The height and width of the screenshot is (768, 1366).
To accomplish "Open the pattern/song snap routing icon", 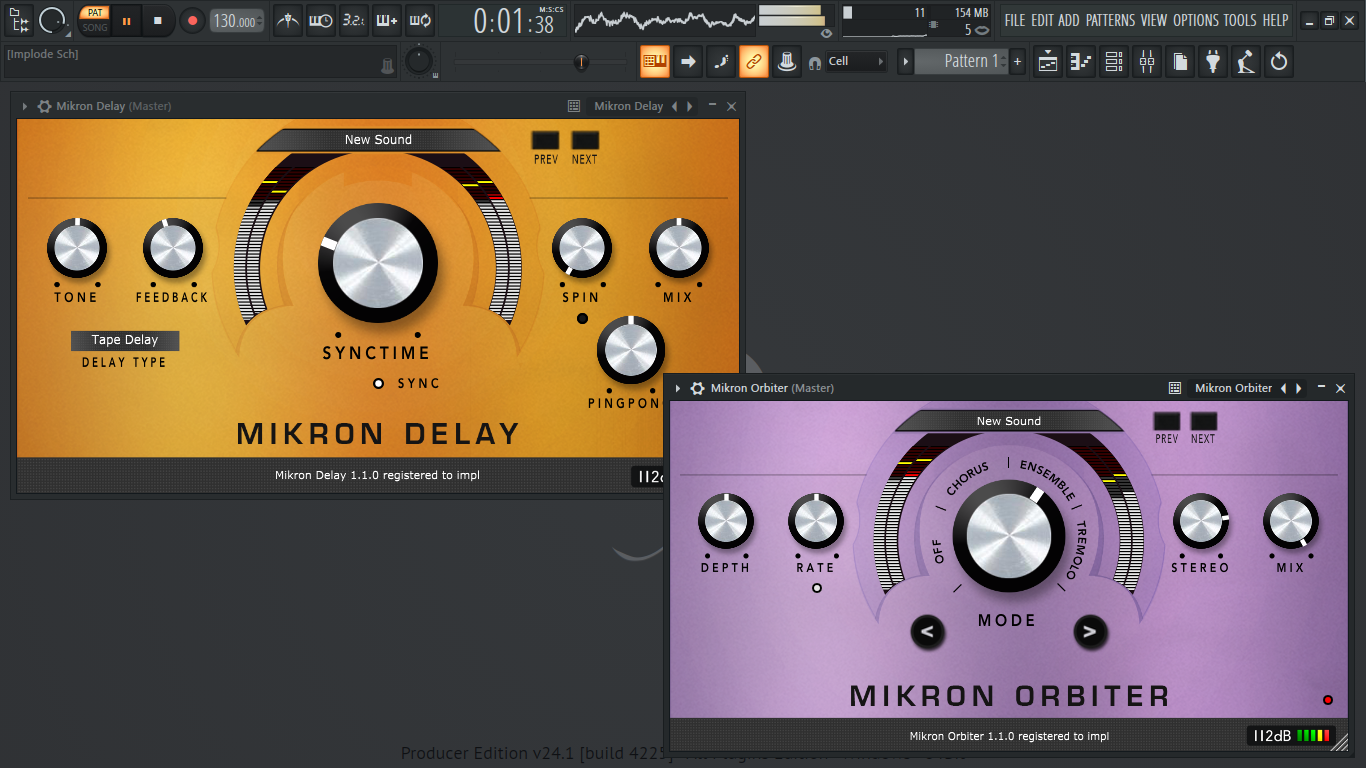I will pos(19,20).
